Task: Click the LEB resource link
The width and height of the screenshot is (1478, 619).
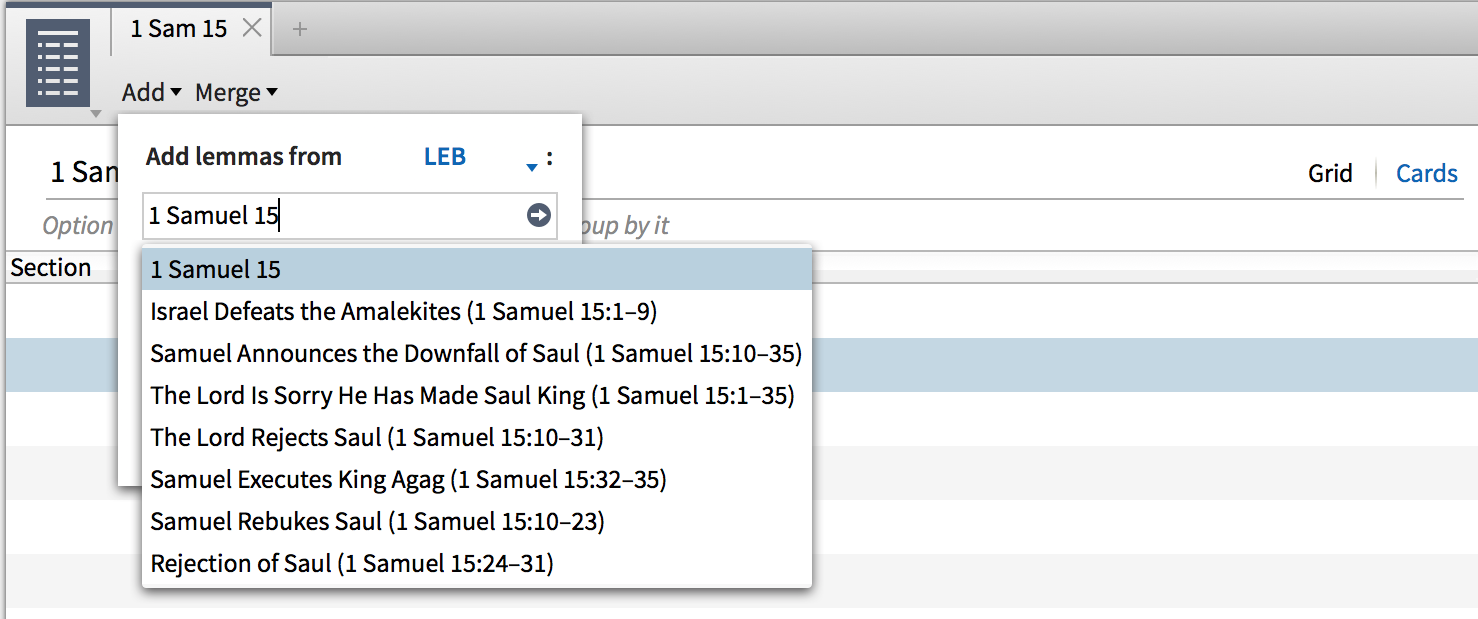Action: tap(445, 157)
